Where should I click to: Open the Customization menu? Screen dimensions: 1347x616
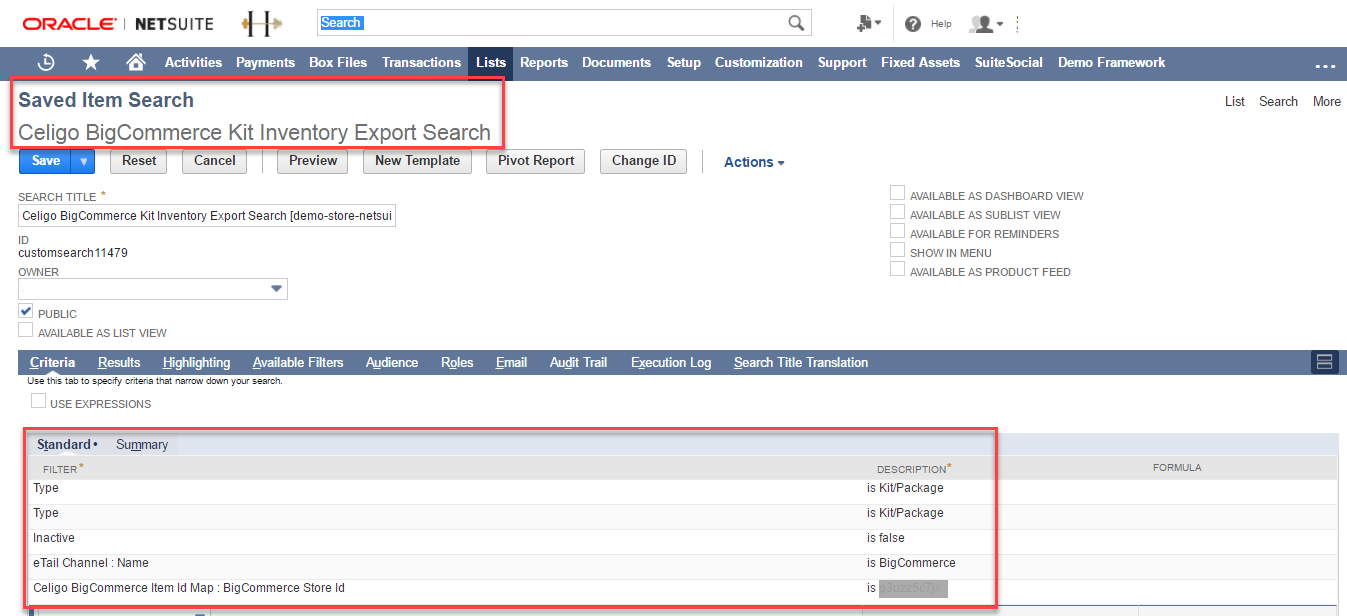[x=758, y=62]
